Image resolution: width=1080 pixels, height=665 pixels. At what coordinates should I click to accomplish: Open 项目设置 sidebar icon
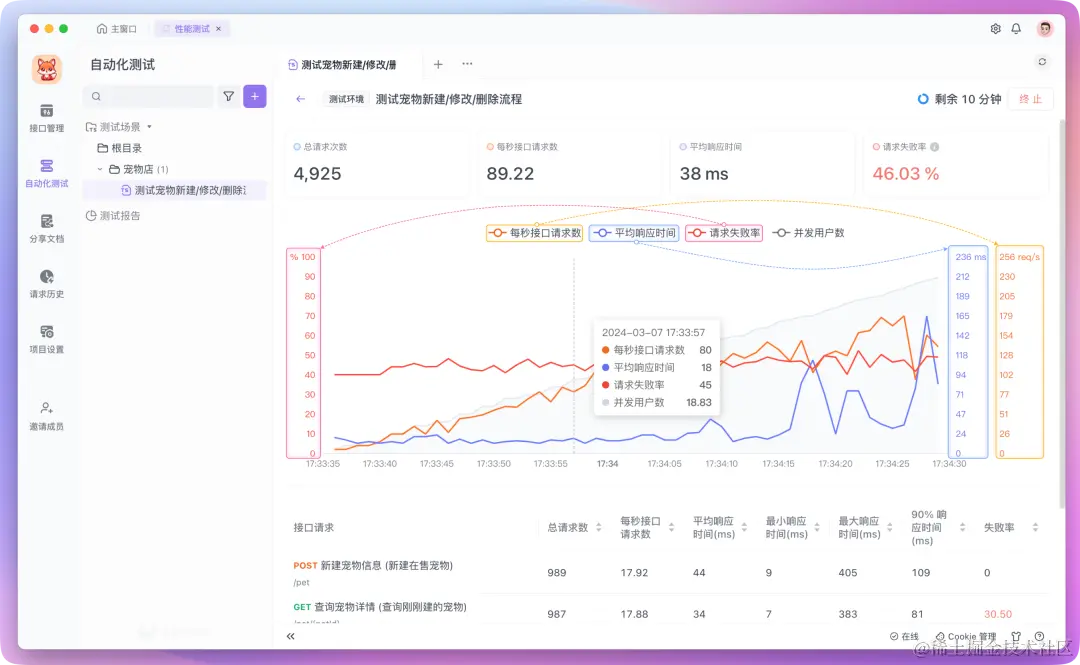click(x=46, y=338)
